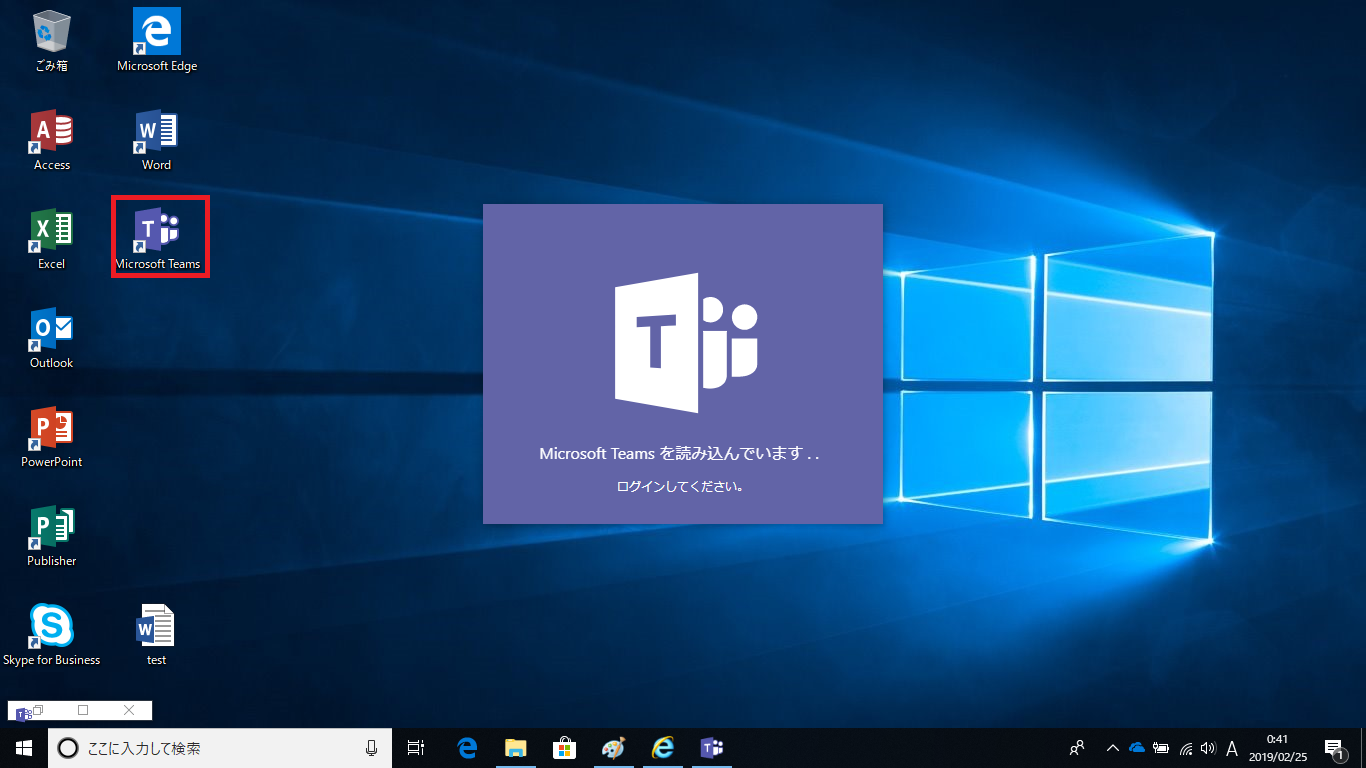Open Microsoft Edge from the taskbar
Image resolution: width=1366 pixels, height=768 pixels.
click(x=467, y=747)
